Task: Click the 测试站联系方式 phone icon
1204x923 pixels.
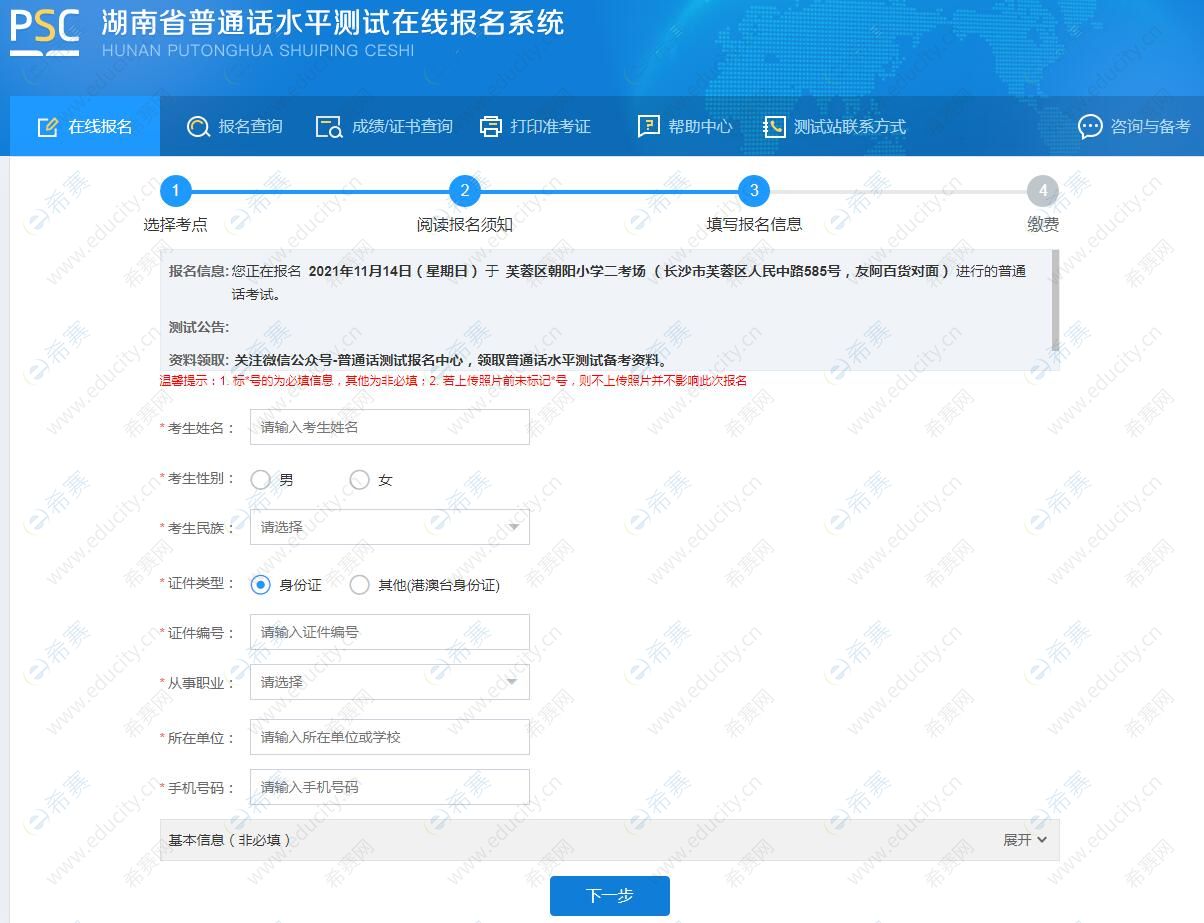Action: click(774, 127)
